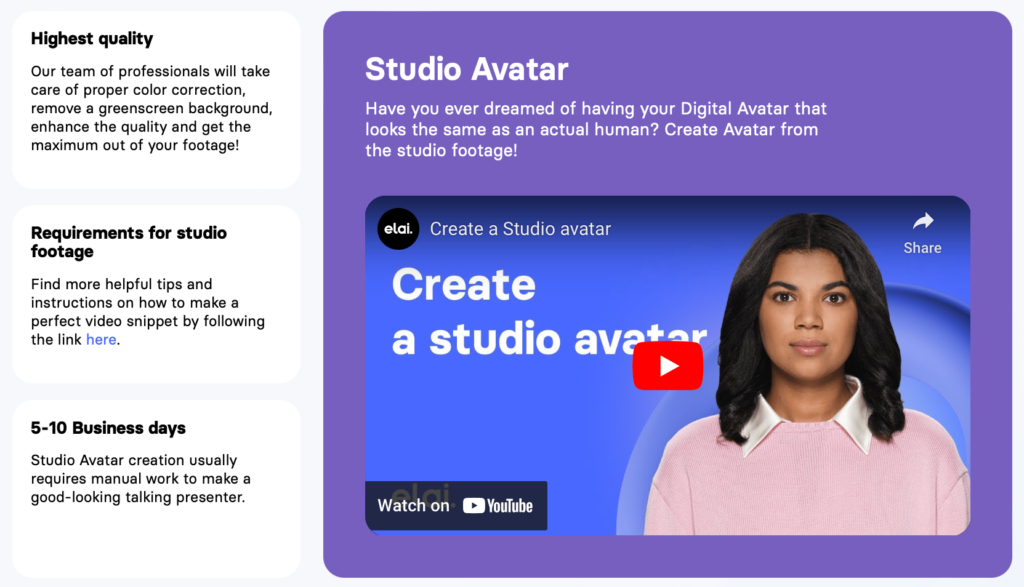Click the business days description text
The height and width of the screenshot is (587, 1024).
(x=140, y=479)
